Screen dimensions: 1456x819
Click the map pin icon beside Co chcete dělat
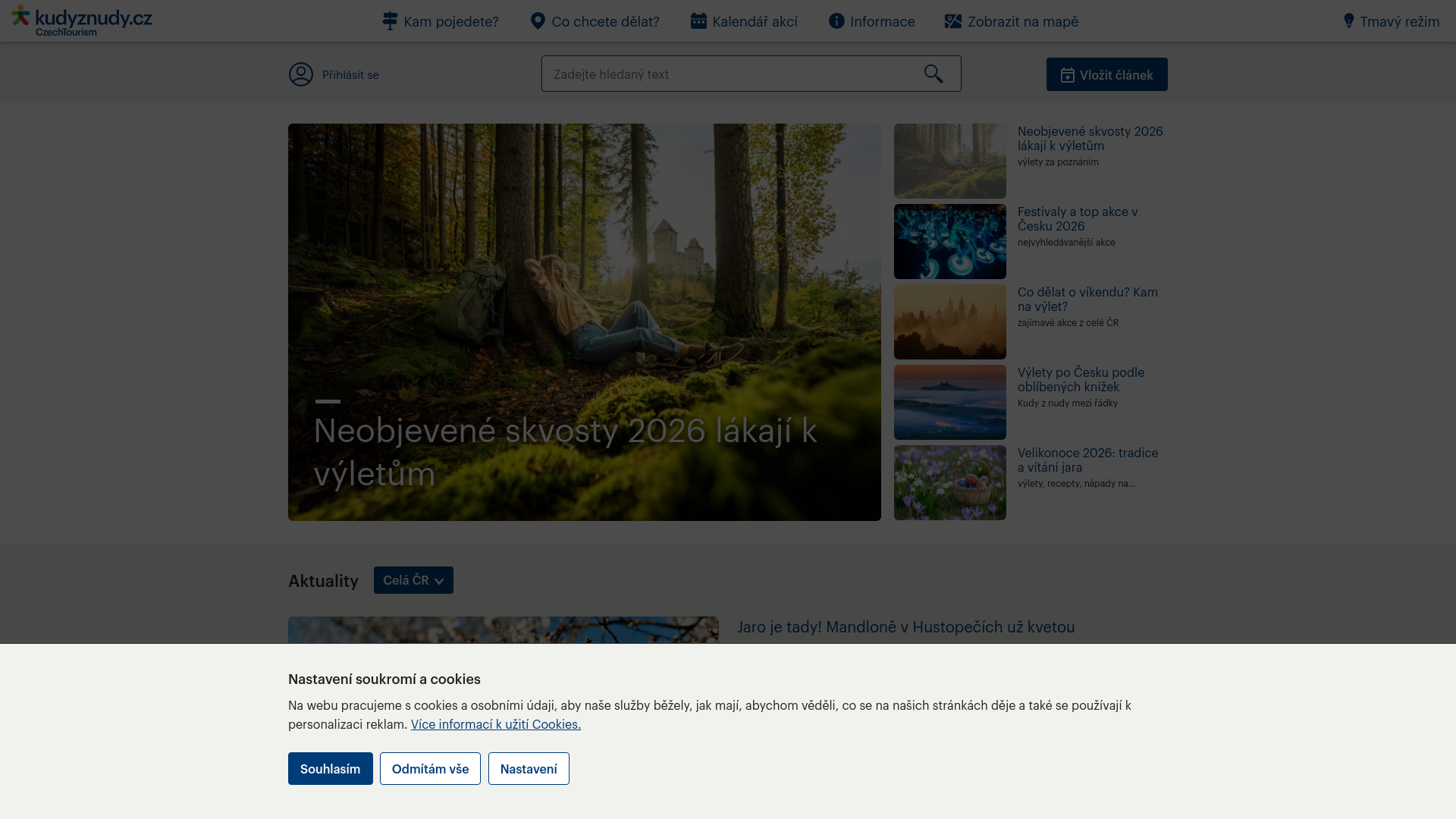point(538,21)
